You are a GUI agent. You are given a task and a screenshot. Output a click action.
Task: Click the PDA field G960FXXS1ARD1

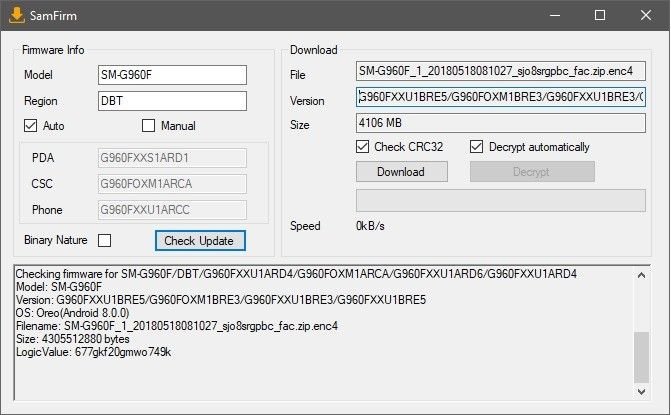click(172, 158)
